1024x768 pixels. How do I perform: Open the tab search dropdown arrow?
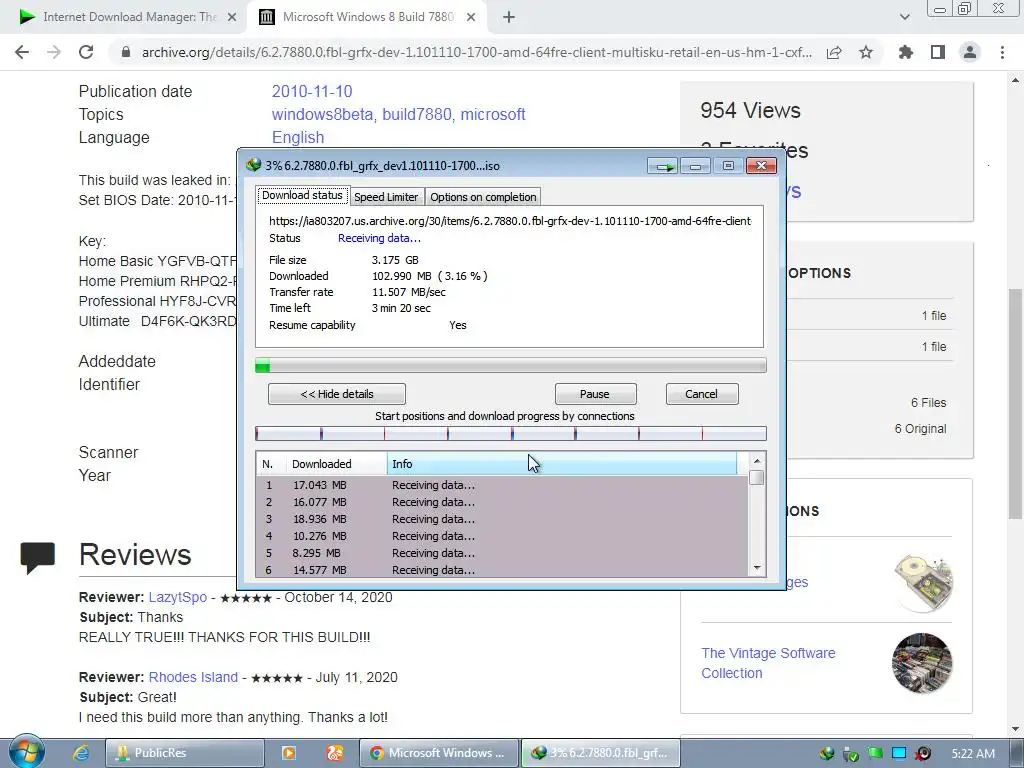[x=904, y=18]
